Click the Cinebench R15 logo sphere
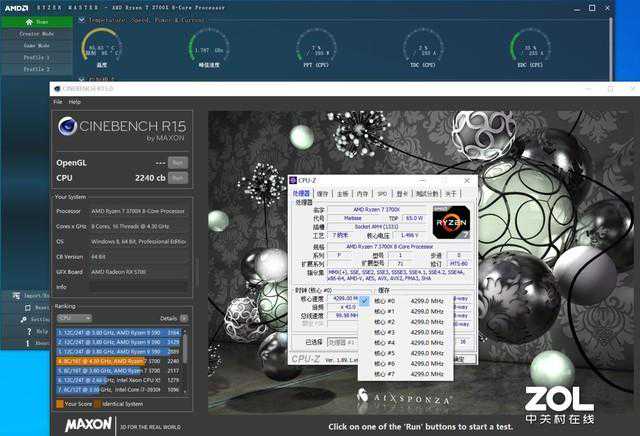 tap(69, 126)
